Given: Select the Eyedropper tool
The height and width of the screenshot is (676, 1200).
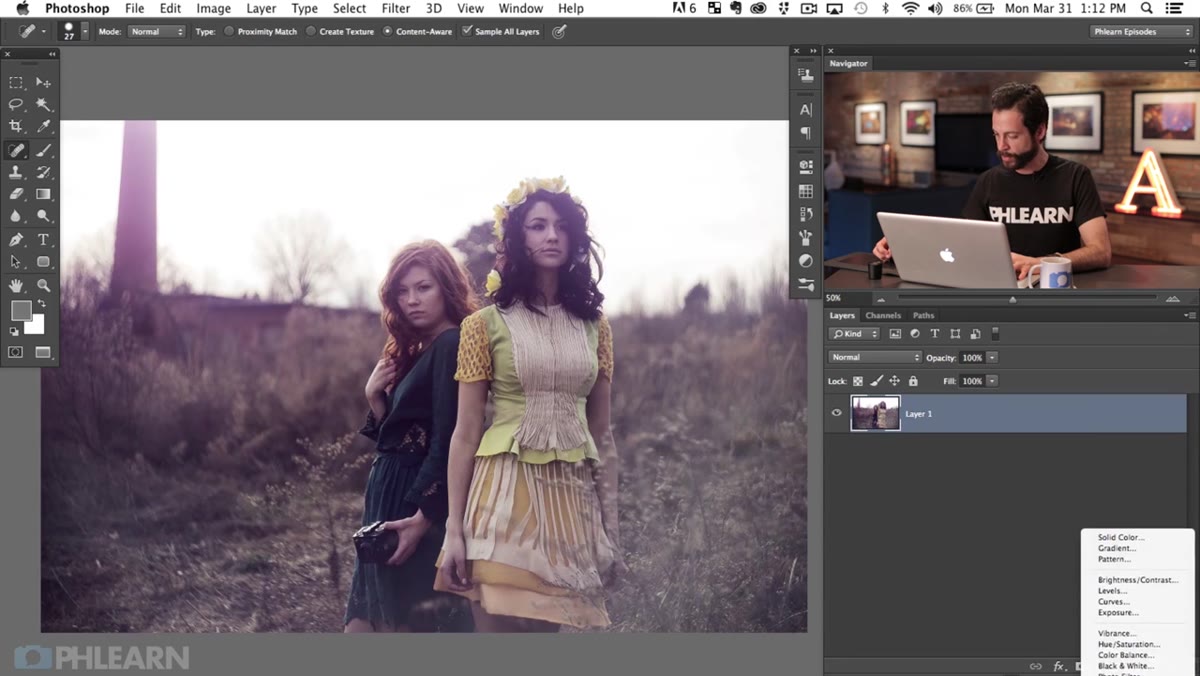Looking at the screenshot, I should point(43,127).
